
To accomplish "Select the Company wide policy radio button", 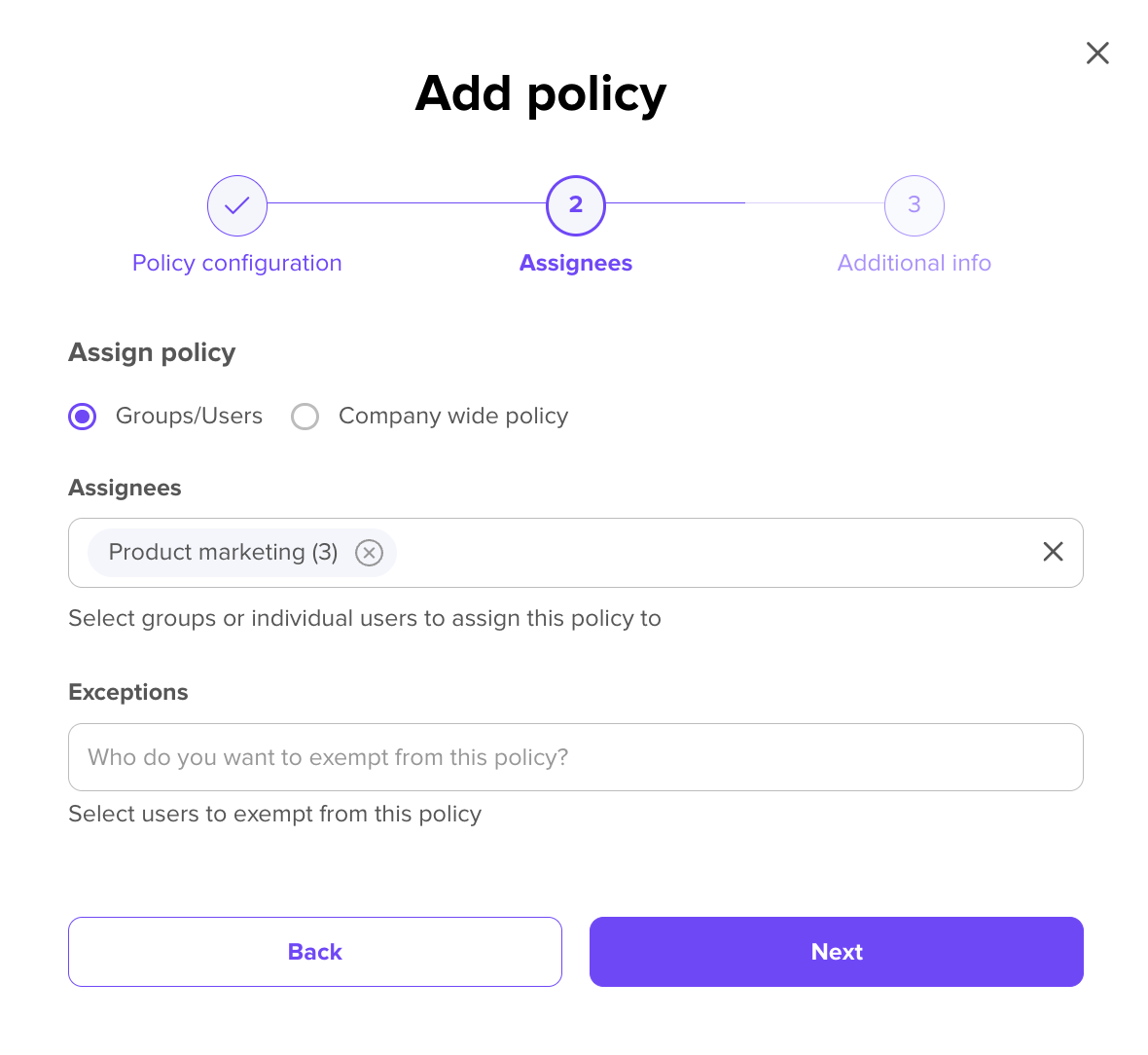I will click(305, 417).
